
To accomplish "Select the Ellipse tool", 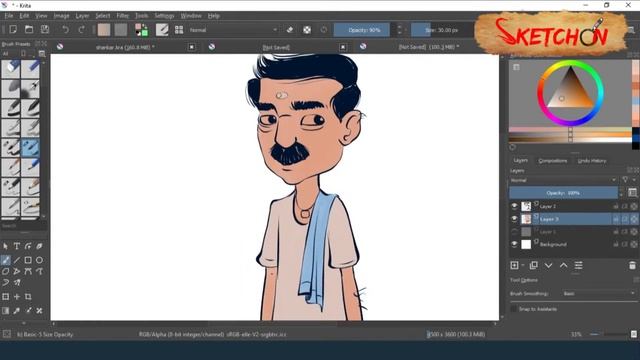I will (40, 260).
